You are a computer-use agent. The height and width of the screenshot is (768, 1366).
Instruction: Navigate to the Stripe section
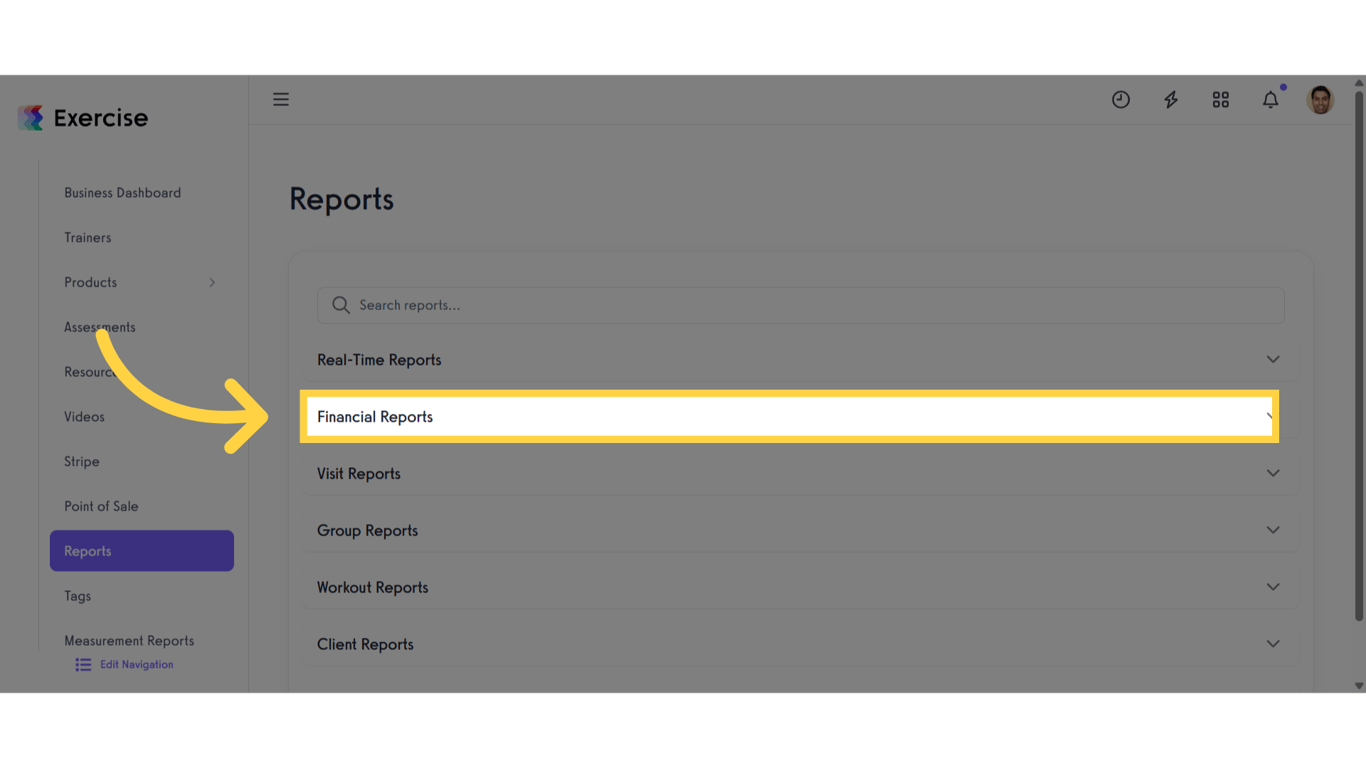(x=81, y=461)
